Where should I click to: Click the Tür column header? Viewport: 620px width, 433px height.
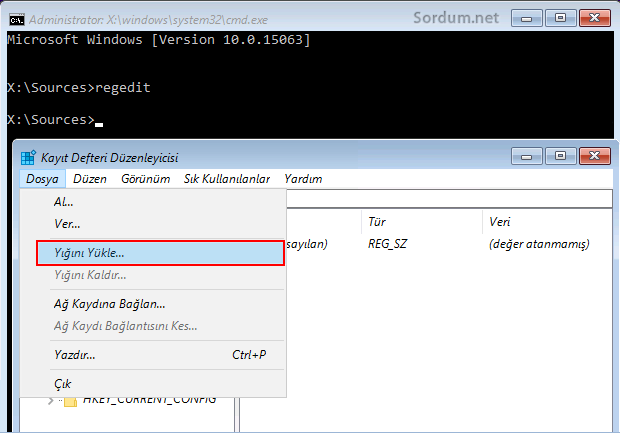tap(422, 222)
